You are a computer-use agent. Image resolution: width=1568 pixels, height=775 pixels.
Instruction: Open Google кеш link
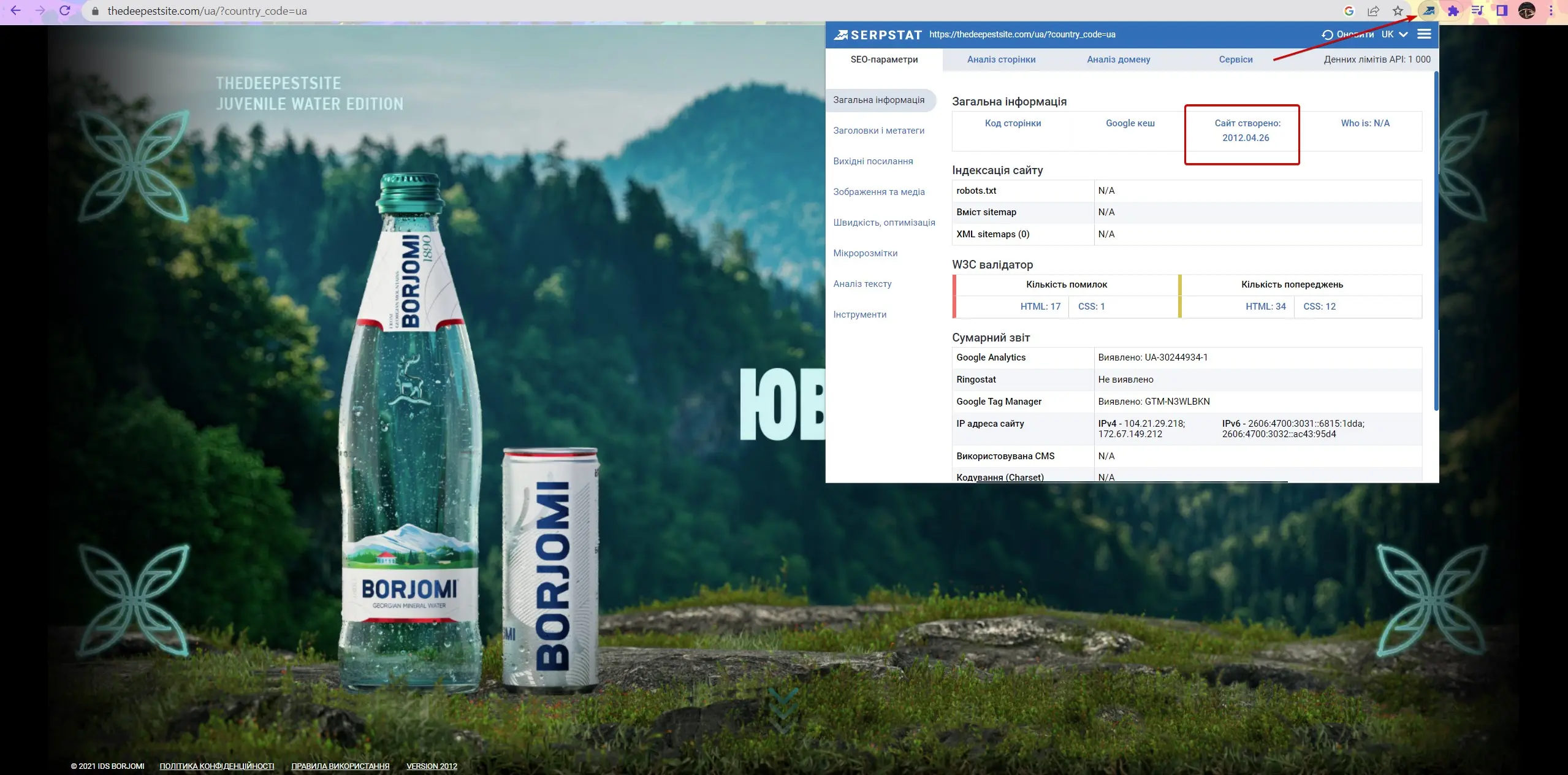(x=1130, y=123)
